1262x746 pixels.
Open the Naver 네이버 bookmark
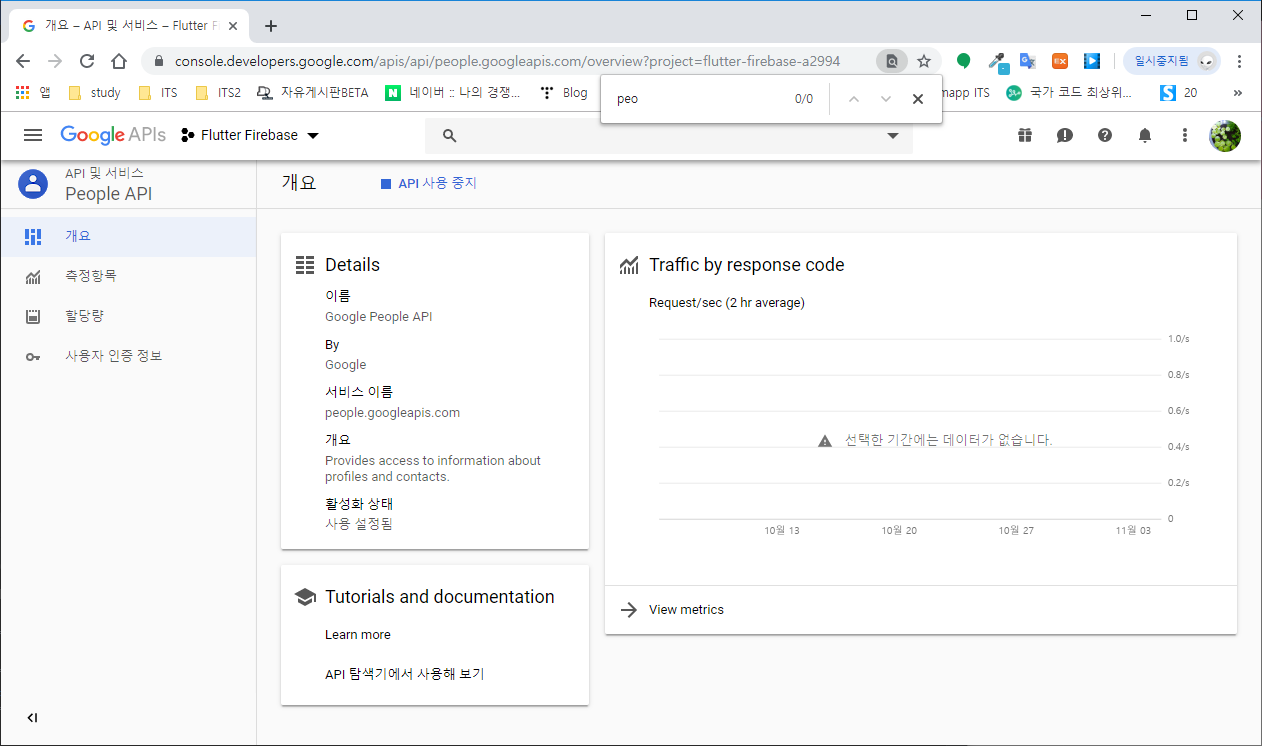pos(454,93)
